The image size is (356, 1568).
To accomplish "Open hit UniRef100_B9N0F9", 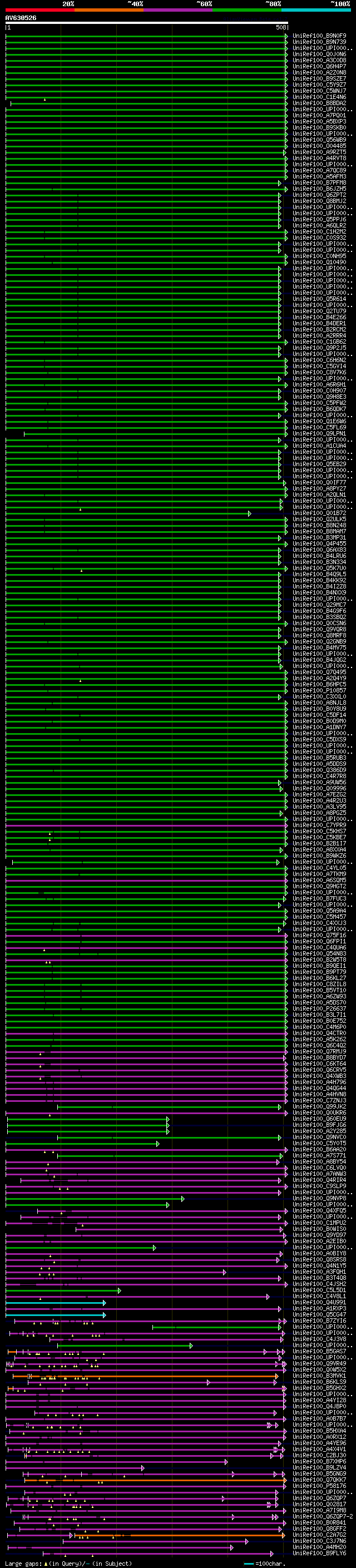I will click(319, 36).
